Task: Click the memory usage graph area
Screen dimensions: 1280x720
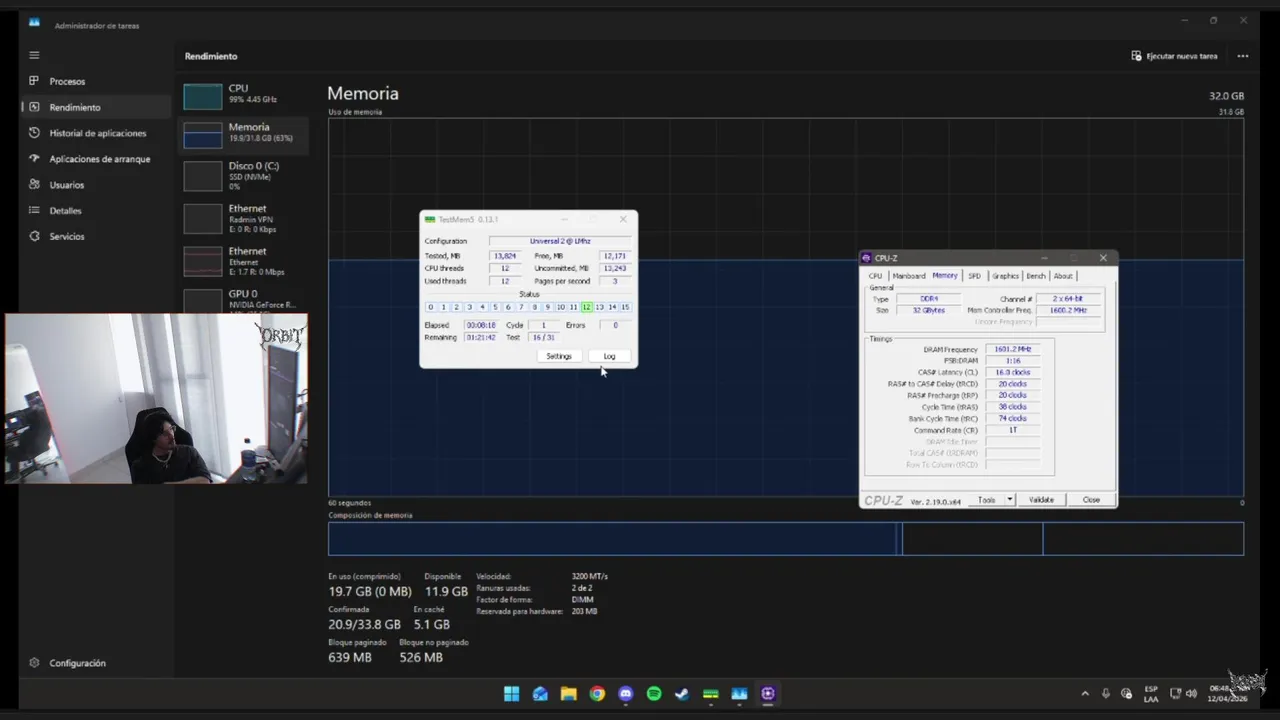Action: 786,307
